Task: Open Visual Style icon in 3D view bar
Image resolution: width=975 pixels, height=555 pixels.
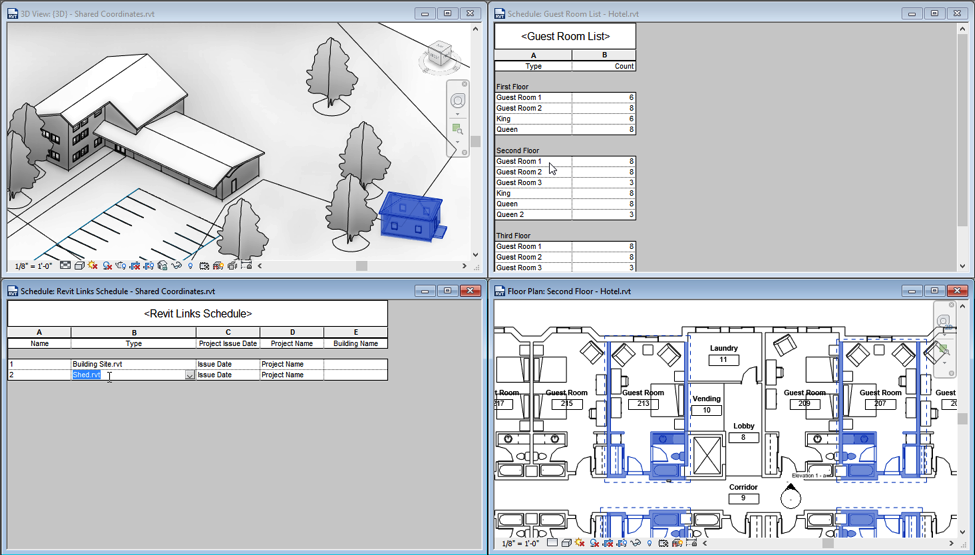Action: pos(79,266)
